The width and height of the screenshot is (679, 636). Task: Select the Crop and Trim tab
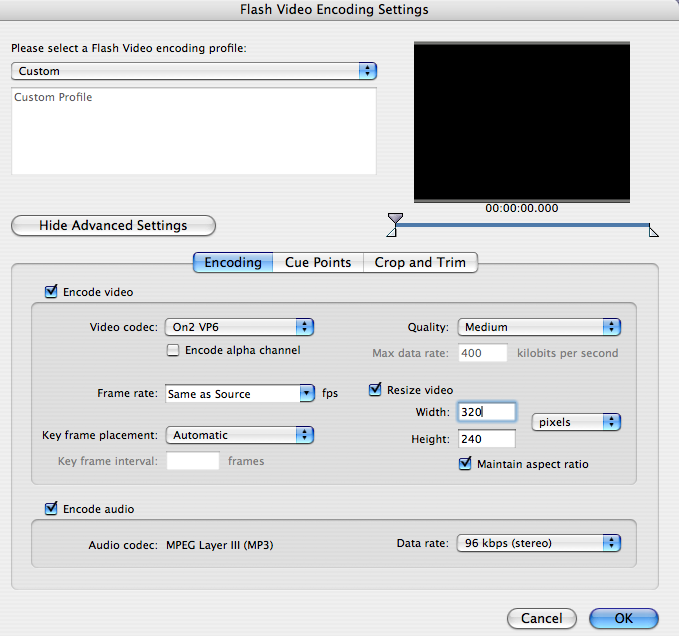(x=420, y=262)
